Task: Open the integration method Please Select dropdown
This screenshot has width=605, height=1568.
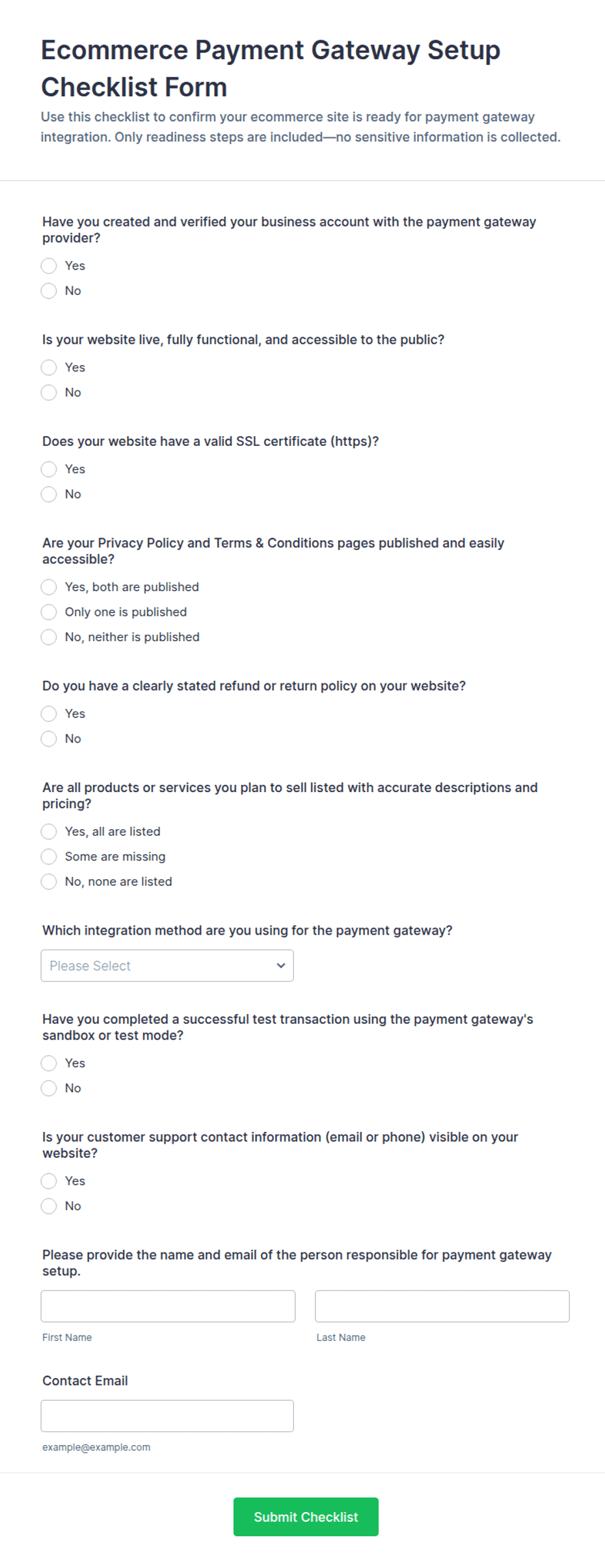Action: [x=167, y=966]
